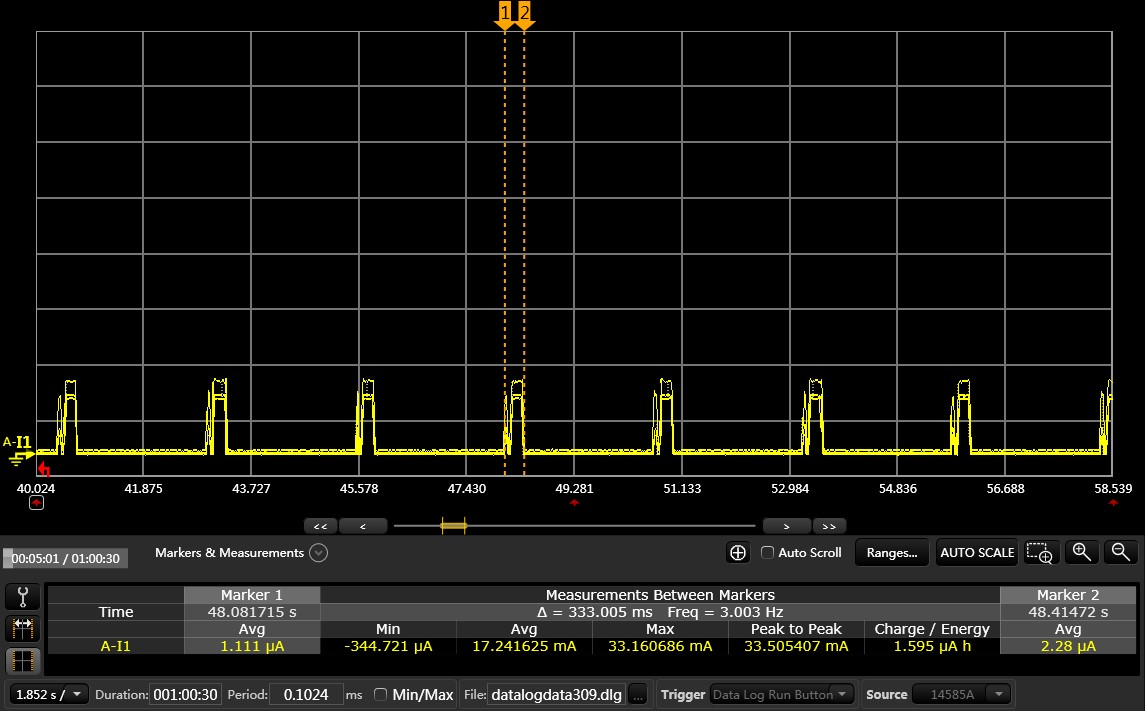Click the delta and frequency readout
1145x711 pixels.
pos(660,612)
